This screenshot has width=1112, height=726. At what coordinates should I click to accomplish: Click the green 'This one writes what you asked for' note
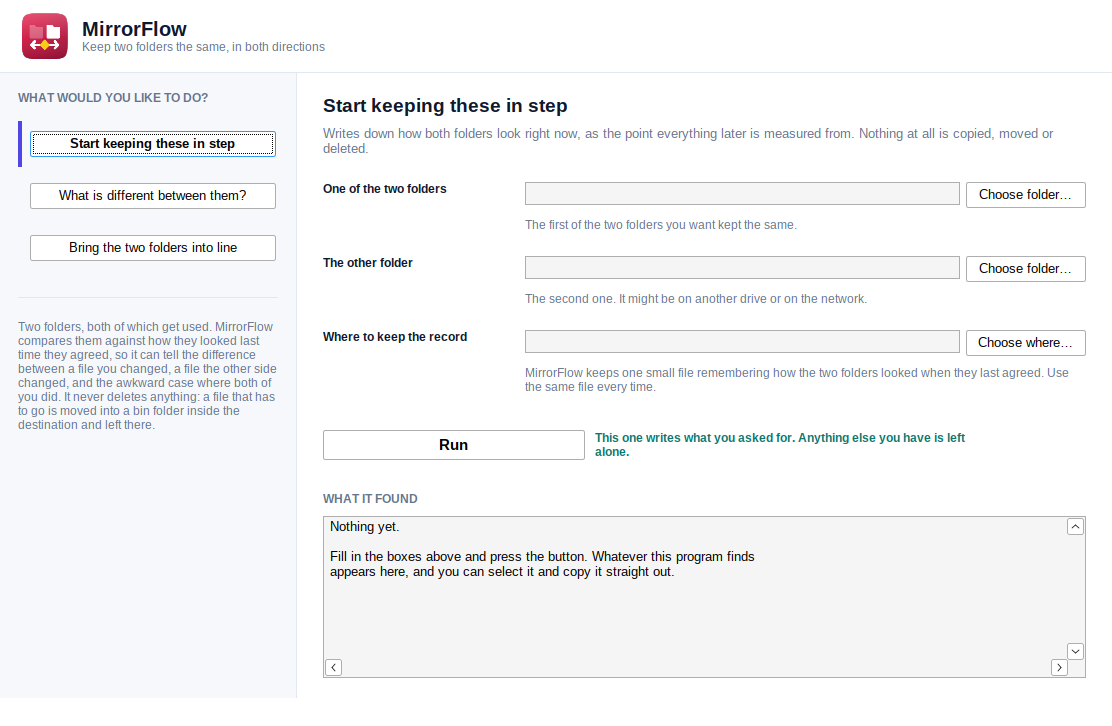tap(779, 445)
